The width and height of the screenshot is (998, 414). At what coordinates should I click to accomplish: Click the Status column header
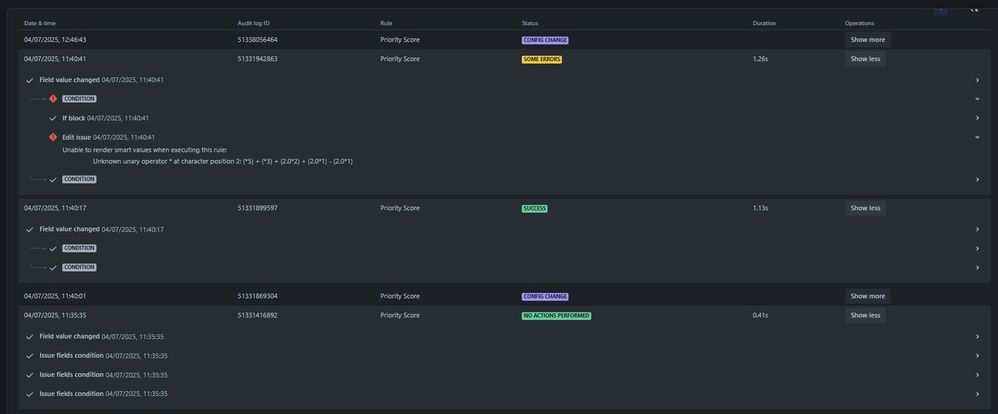point(530,24)
